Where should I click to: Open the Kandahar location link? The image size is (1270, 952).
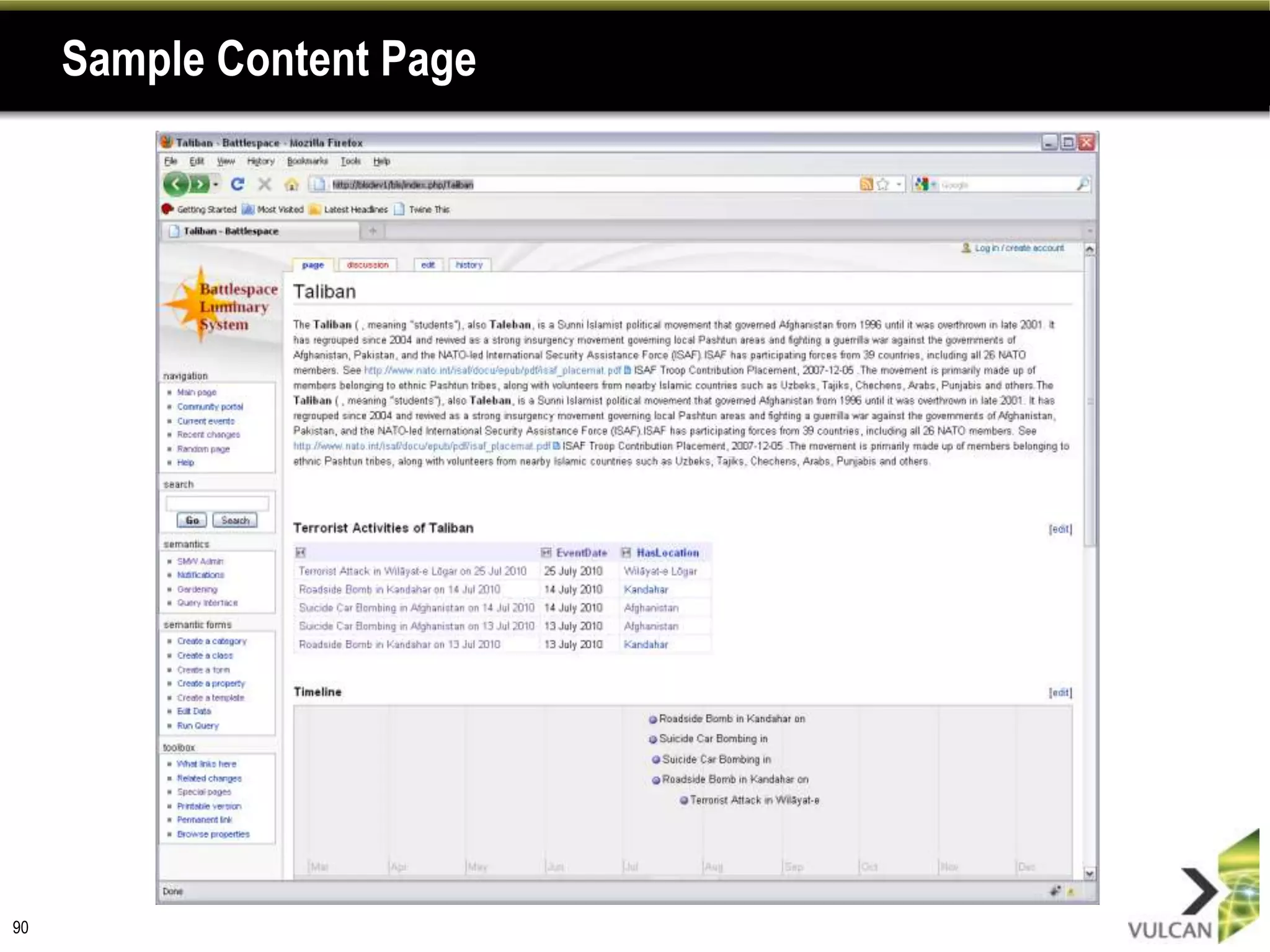pyautogui.click(x=646, y=589)
